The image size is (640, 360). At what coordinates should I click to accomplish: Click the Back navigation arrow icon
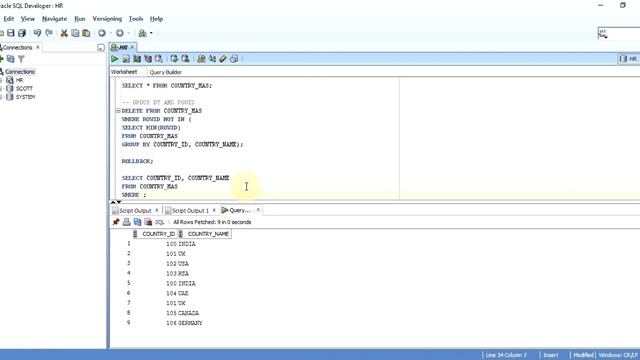click(x=102, y=33)
